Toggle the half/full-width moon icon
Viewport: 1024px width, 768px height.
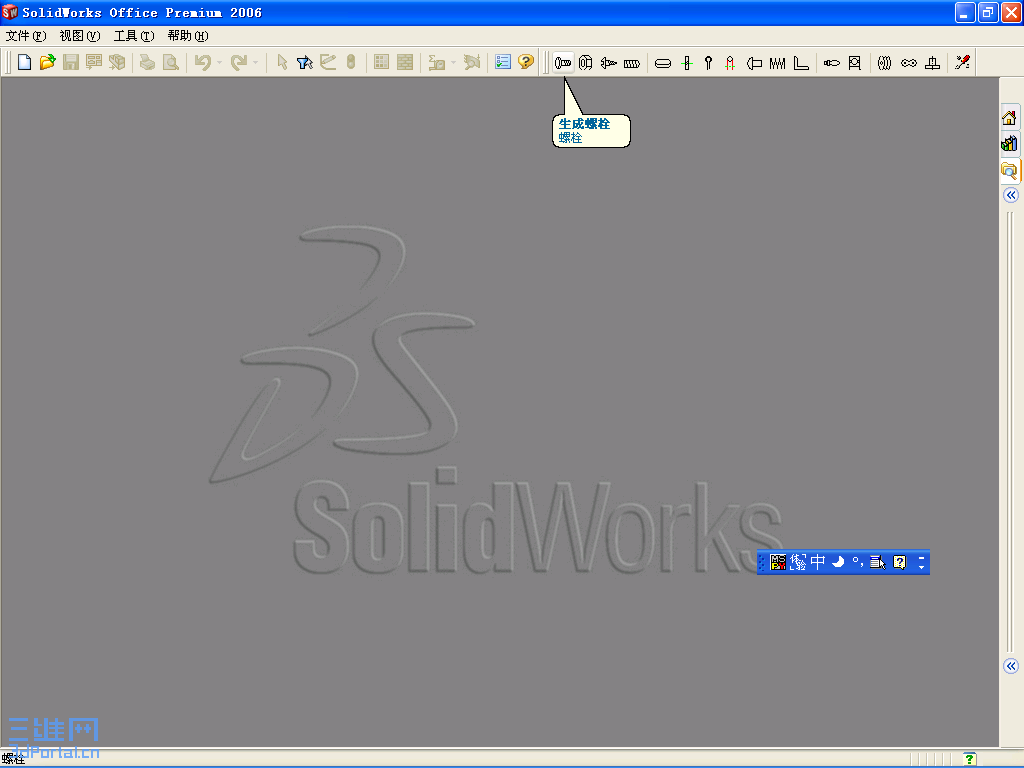coord(838,562)
